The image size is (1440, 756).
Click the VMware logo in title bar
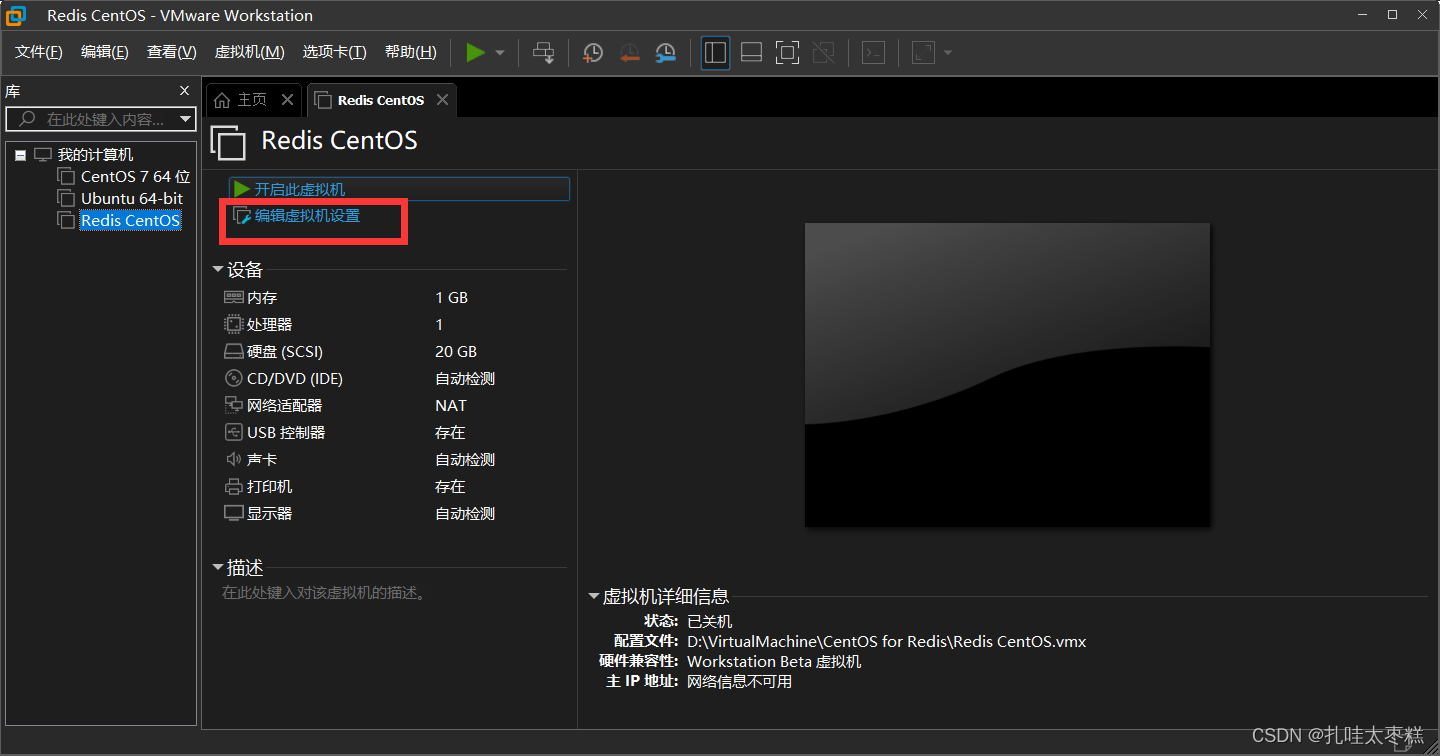click(16, 15)
